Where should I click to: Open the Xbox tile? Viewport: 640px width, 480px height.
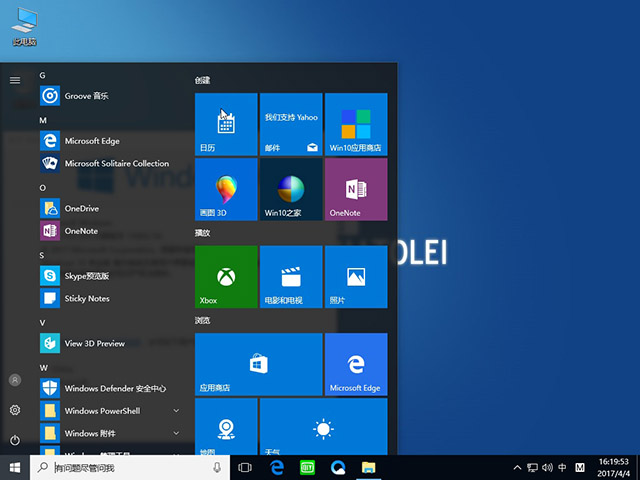pyautogui.click(x=225, y=276)
